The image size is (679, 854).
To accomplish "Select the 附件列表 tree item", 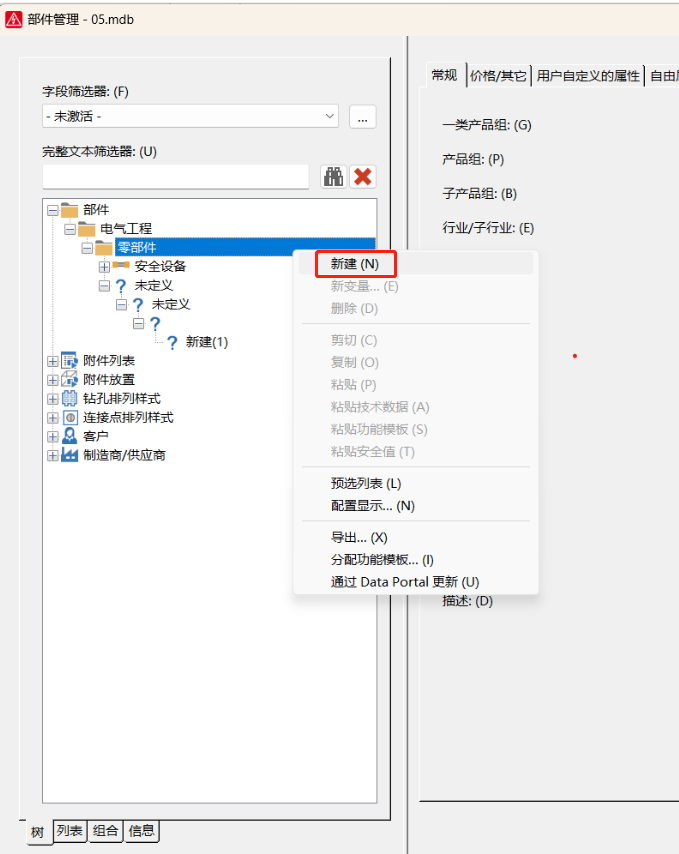I will (x=109, y=361).
